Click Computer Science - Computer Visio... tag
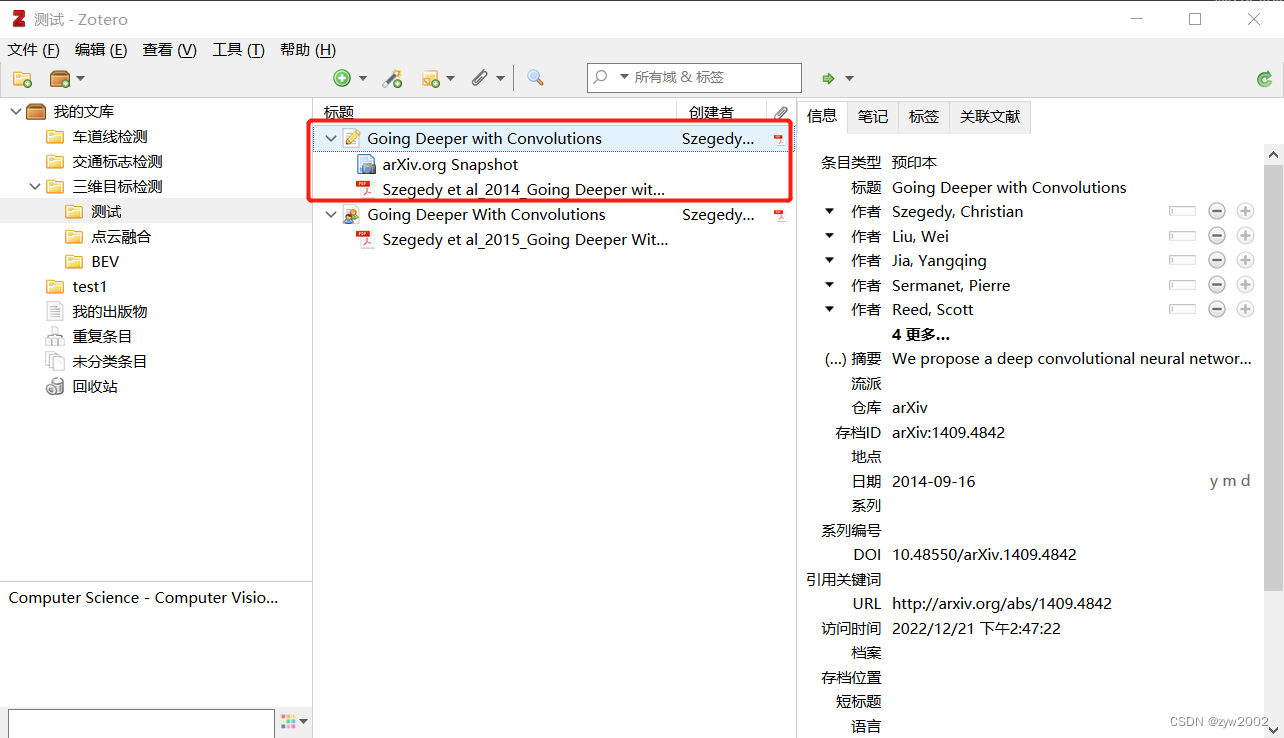The width and height of the screenshot is (1284, 738). click(143, 597)
